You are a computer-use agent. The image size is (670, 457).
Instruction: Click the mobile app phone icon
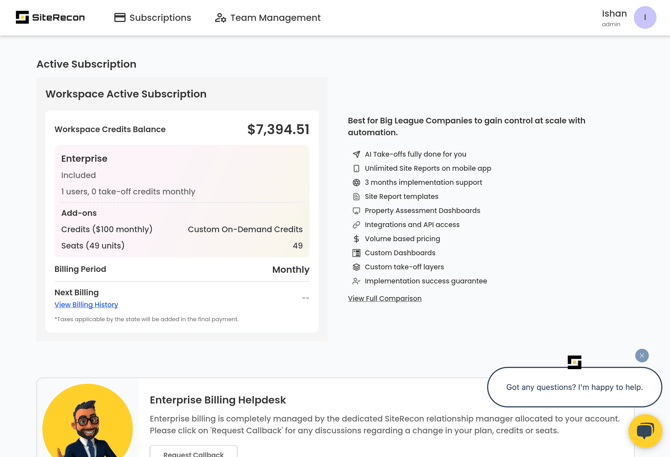356,168
